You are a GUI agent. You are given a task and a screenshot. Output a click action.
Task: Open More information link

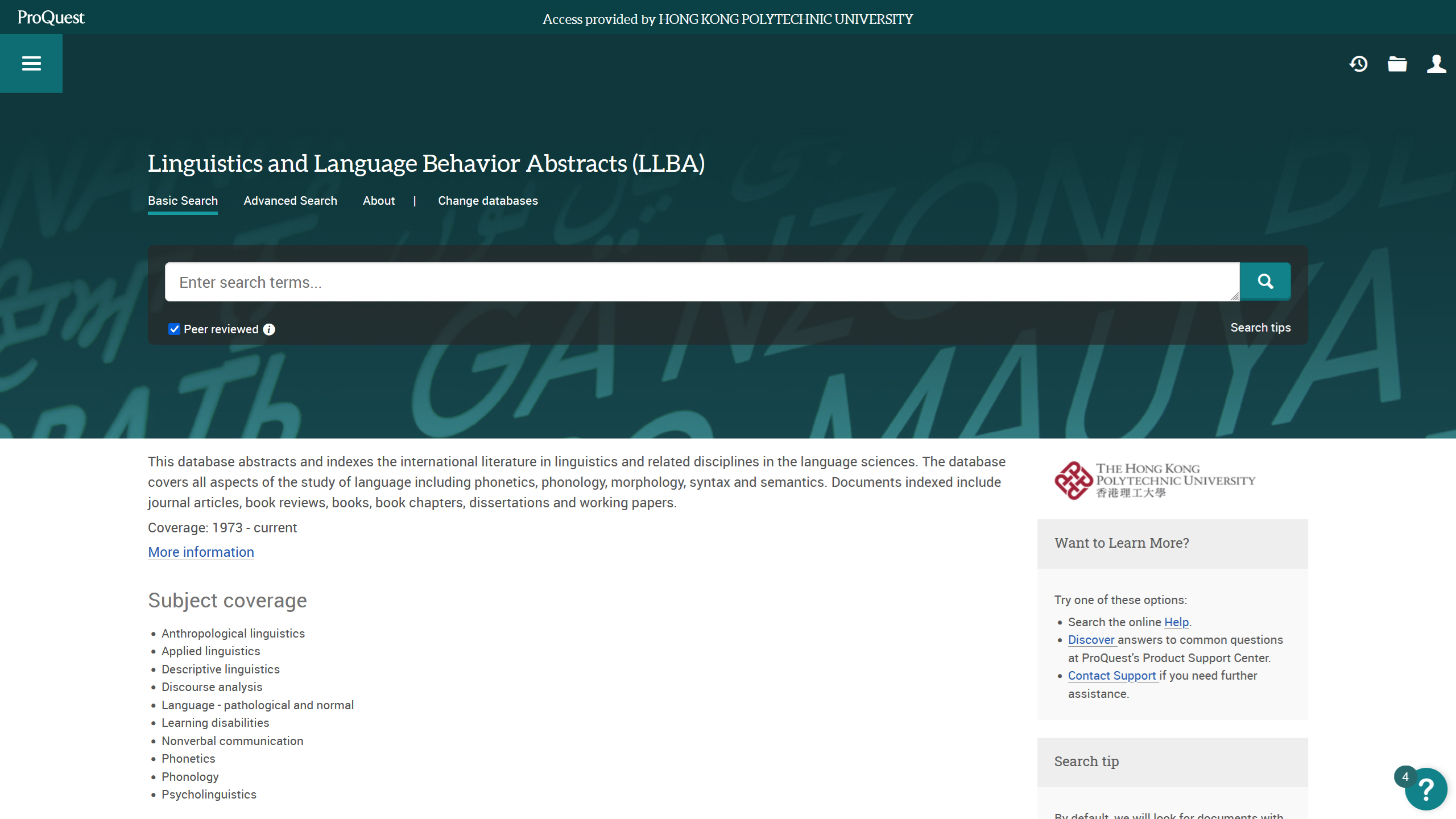[x=201, y=552]
